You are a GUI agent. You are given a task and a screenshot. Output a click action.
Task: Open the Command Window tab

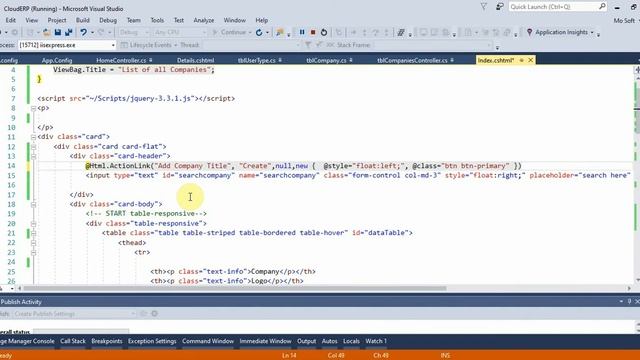point(208,341)
